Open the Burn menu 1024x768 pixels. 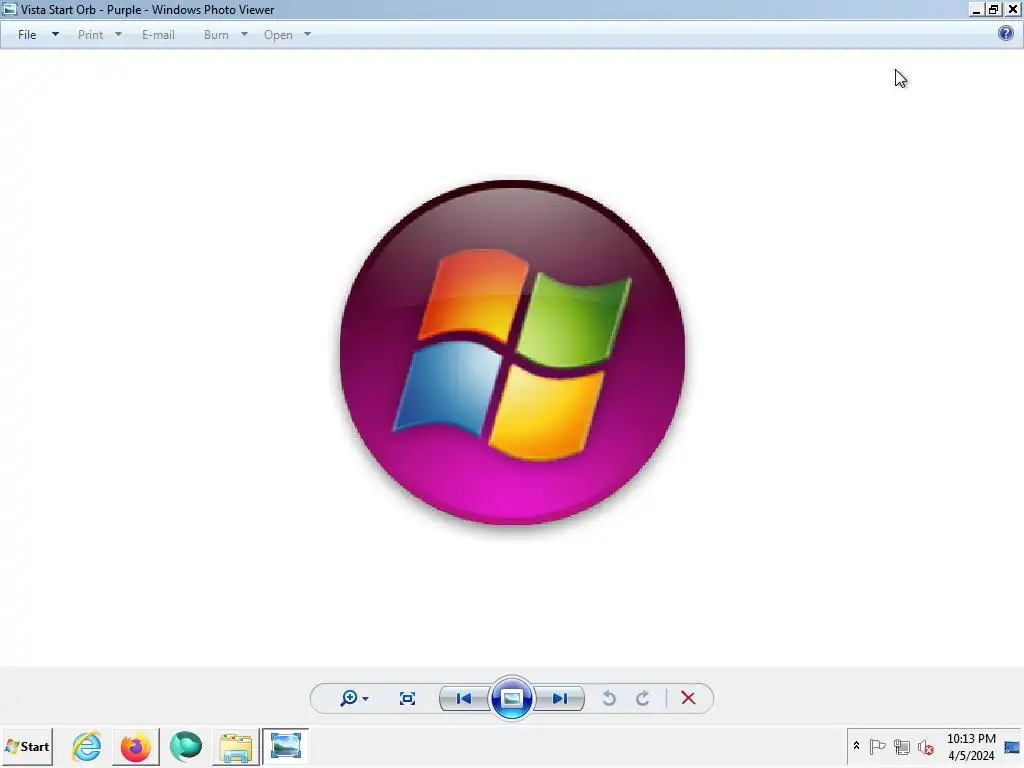tap(216, 35)
